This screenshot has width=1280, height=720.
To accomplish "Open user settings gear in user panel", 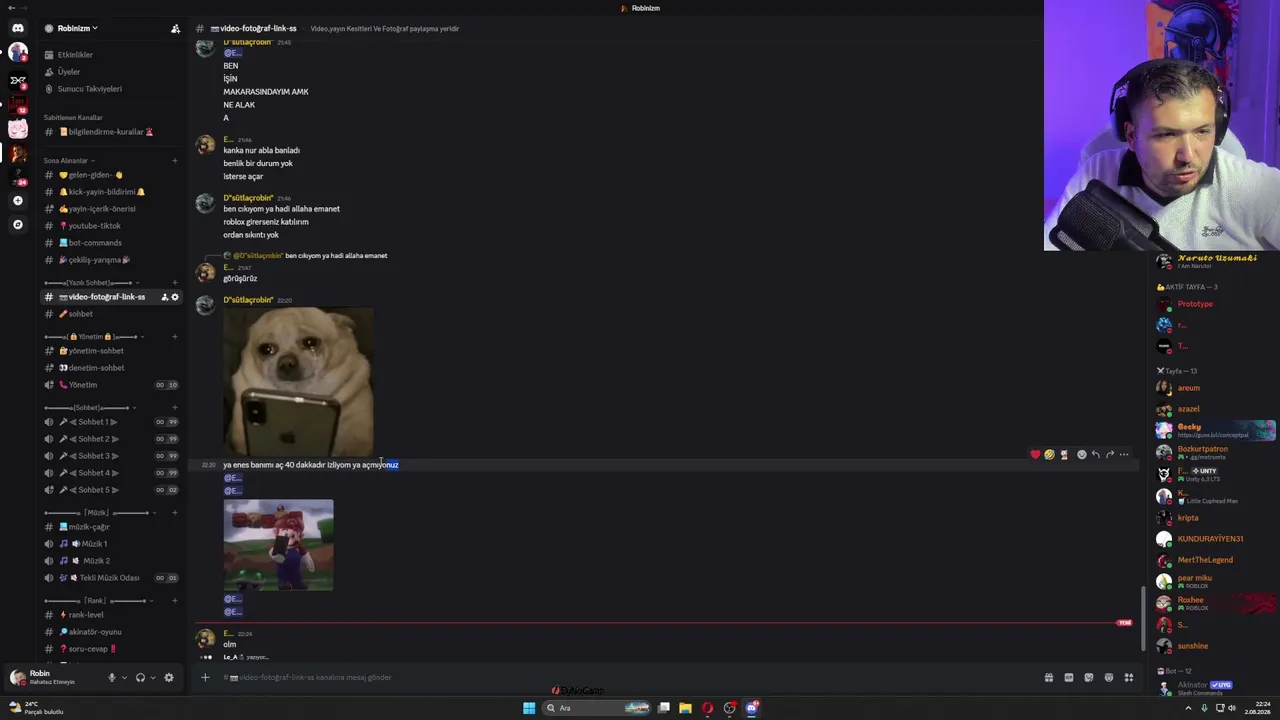I will 168,677.
